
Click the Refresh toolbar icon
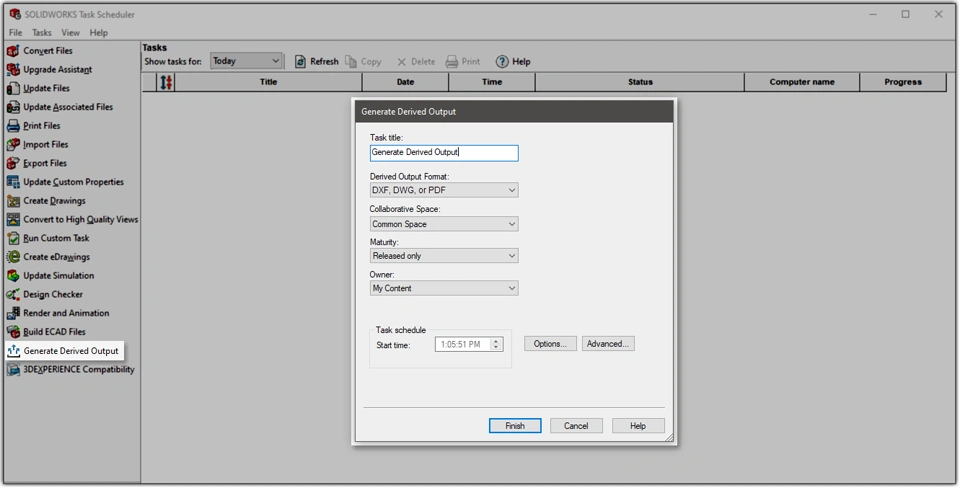pos(300,61)
